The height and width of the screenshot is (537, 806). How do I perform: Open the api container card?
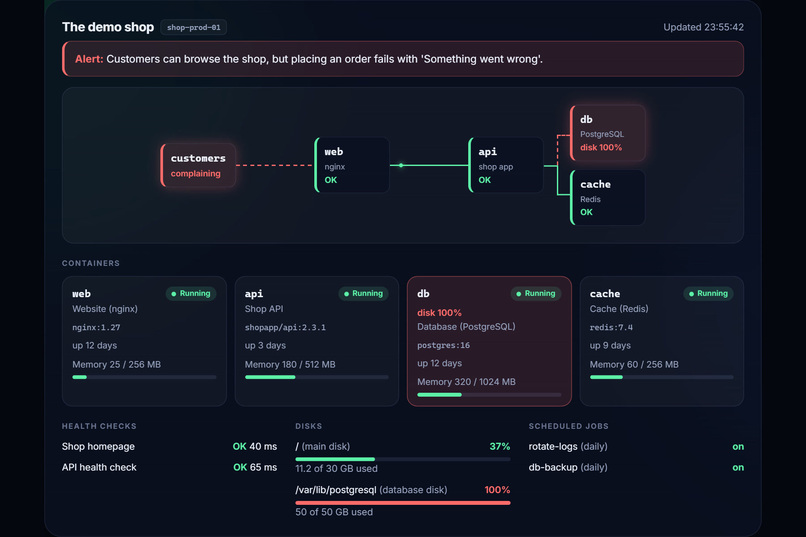pos(317,341)
